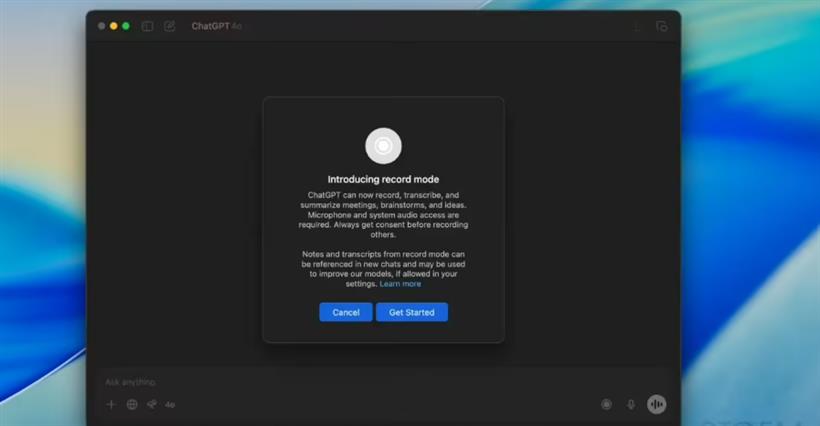
Task: Click the "Introducing record mode" heading
Action: tap(383, 179)
